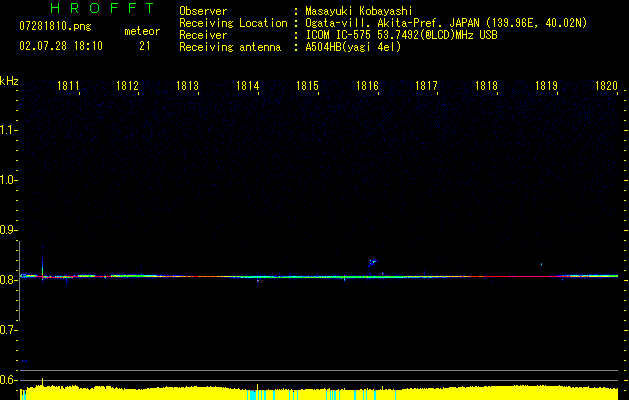Viewport: 629px width, 400px height.
Task: Select the file name 07281810.png
Action: tap(55, 27)
